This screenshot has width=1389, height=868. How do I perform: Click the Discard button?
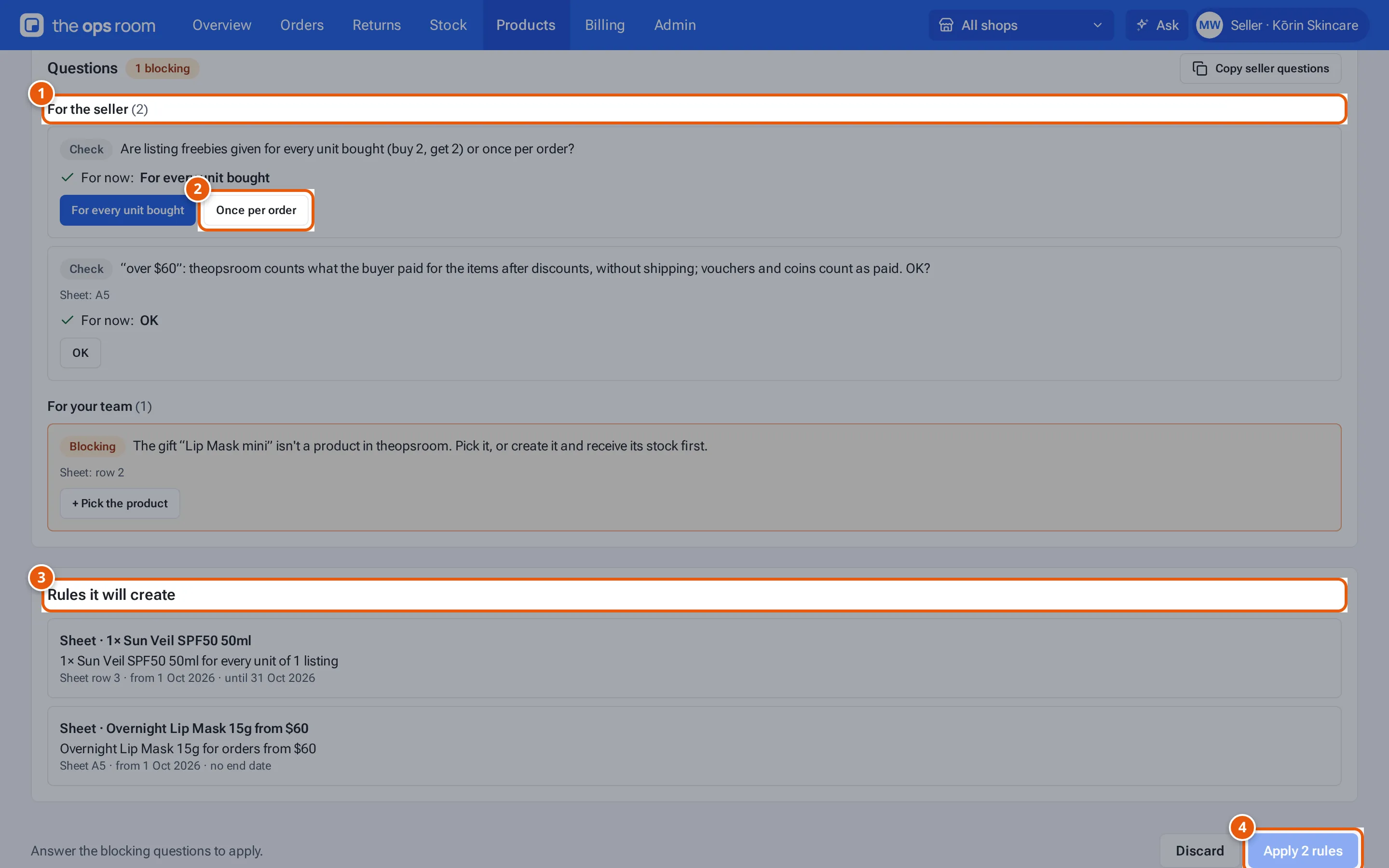pyautogui.click(x=1199, y=850)
